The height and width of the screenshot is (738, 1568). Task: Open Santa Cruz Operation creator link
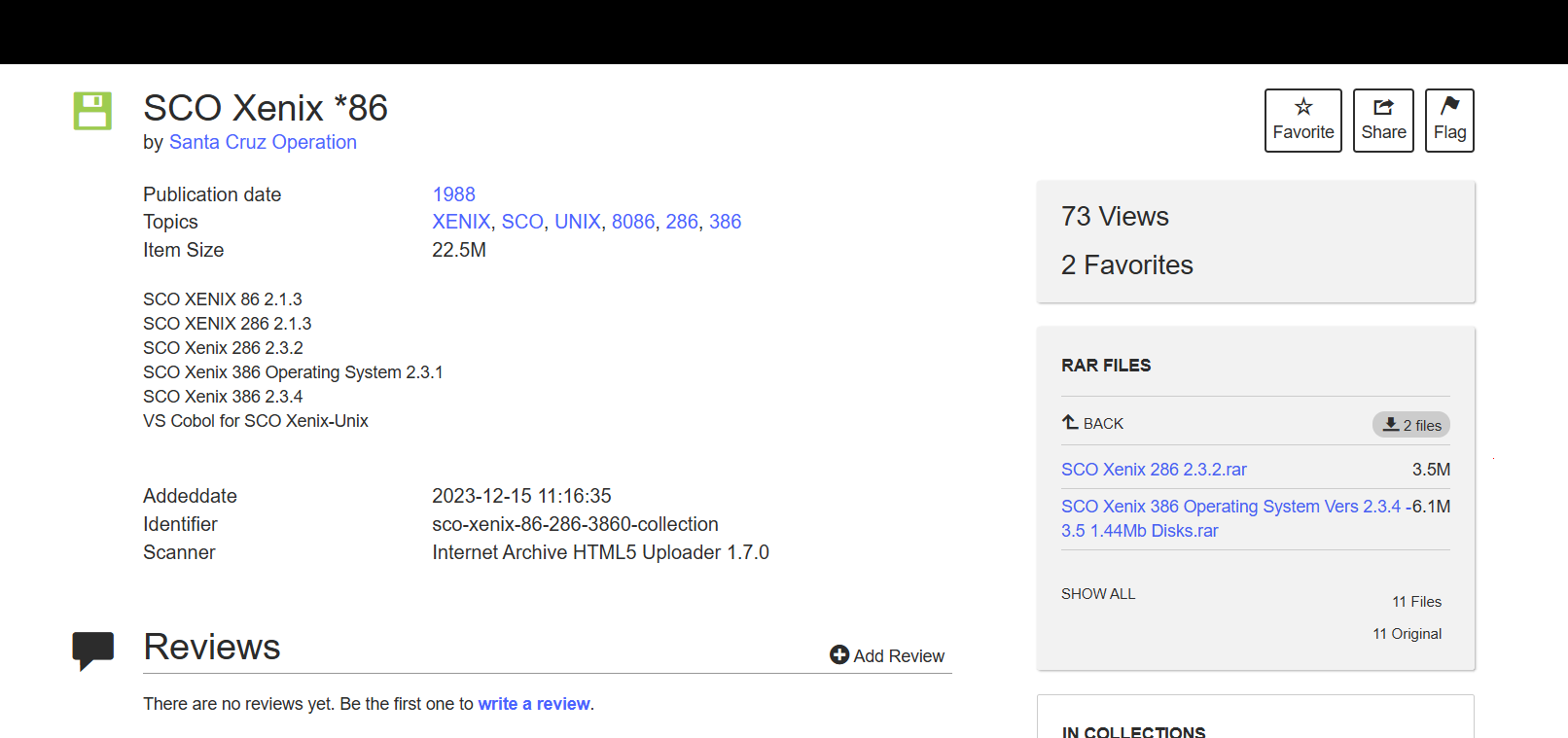coord(263,142)
